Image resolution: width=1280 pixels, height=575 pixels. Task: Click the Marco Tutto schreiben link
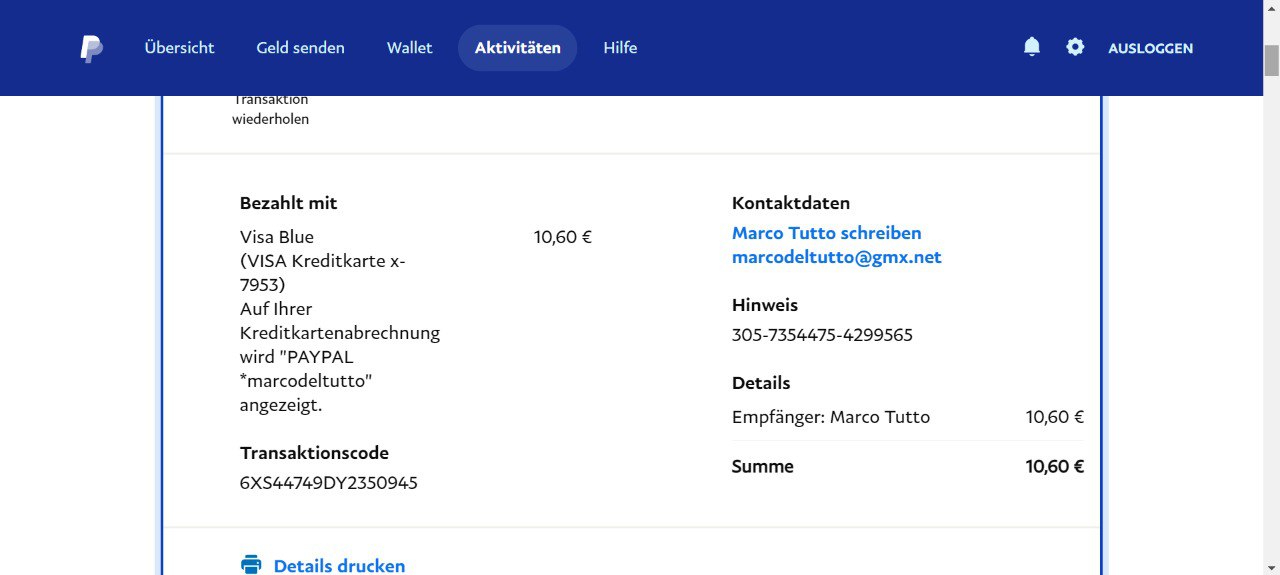(x=826, y=233)
